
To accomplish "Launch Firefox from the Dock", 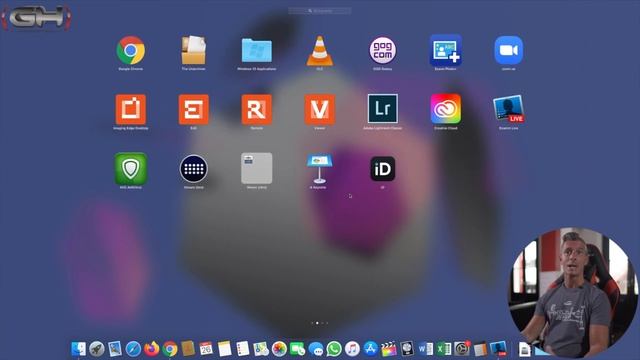I will 151,349.
